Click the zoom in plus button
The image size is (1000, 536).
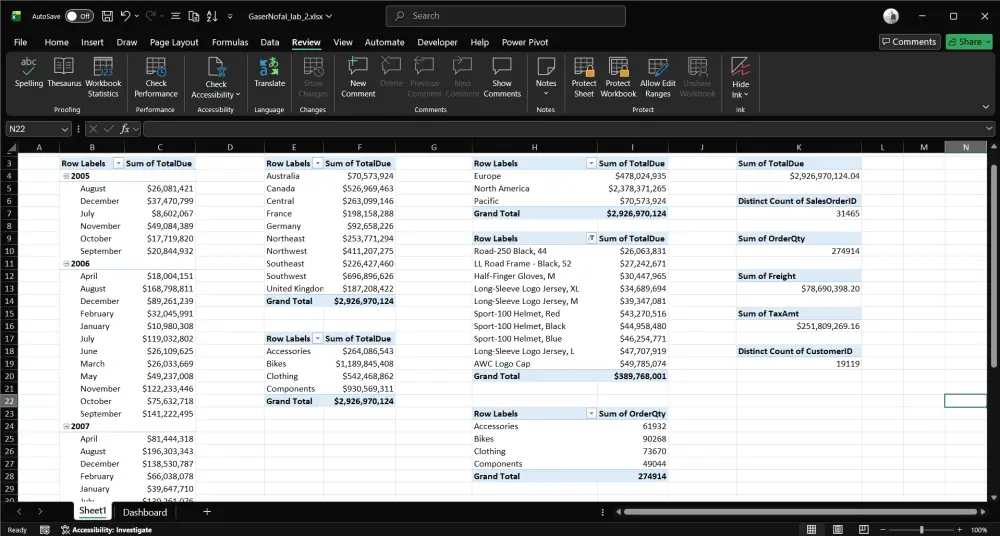pyautogui.click(x=959, y=530)
